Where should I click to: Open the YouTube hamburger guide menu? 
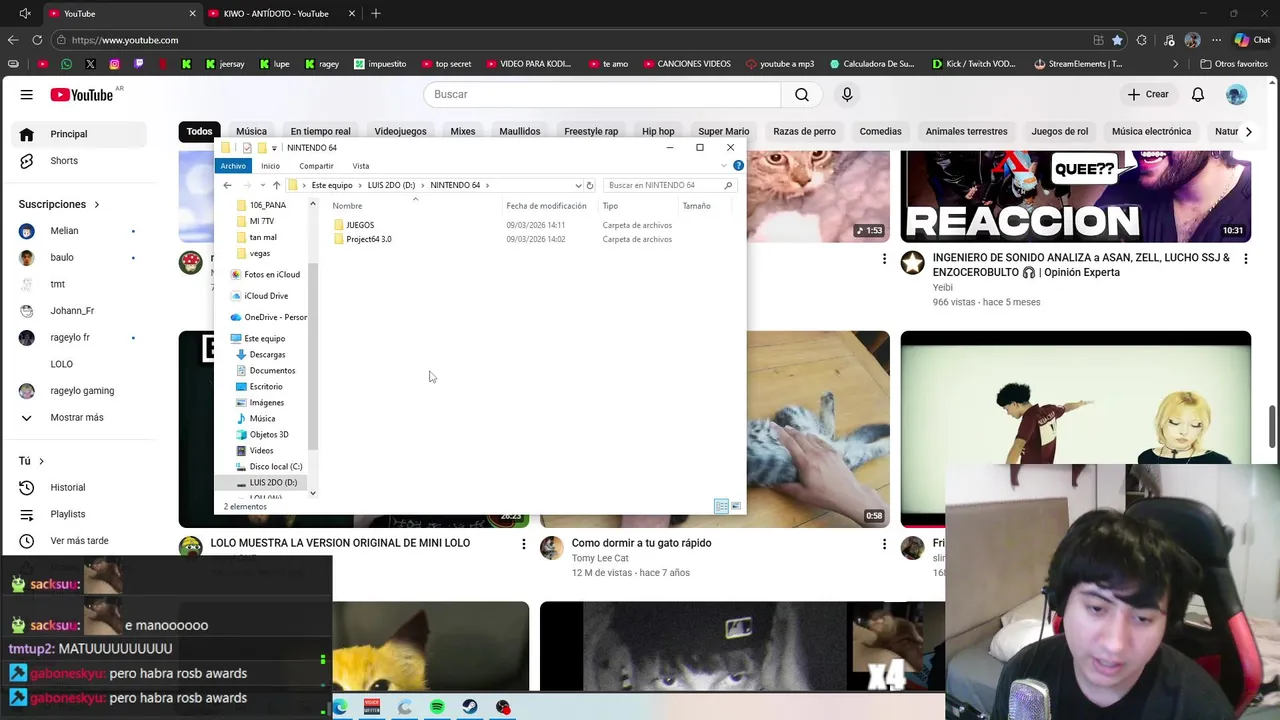(x=26, y=94)
